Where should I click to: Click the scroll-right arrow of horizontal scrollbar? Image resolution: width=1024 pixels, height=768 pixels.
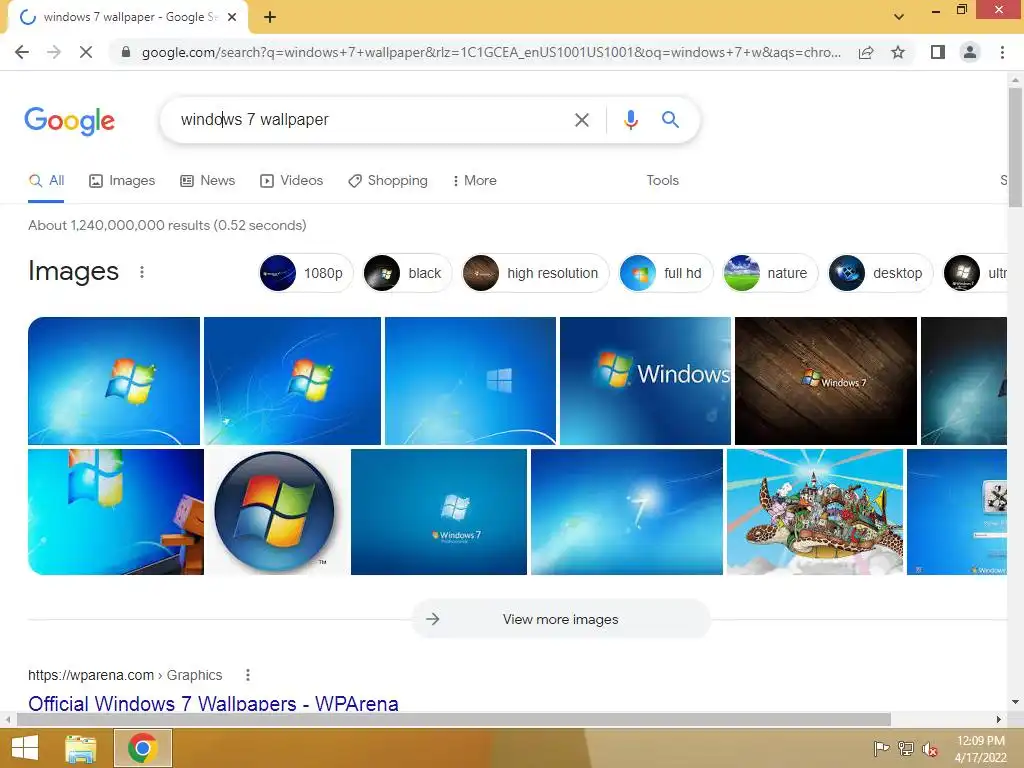999,720
